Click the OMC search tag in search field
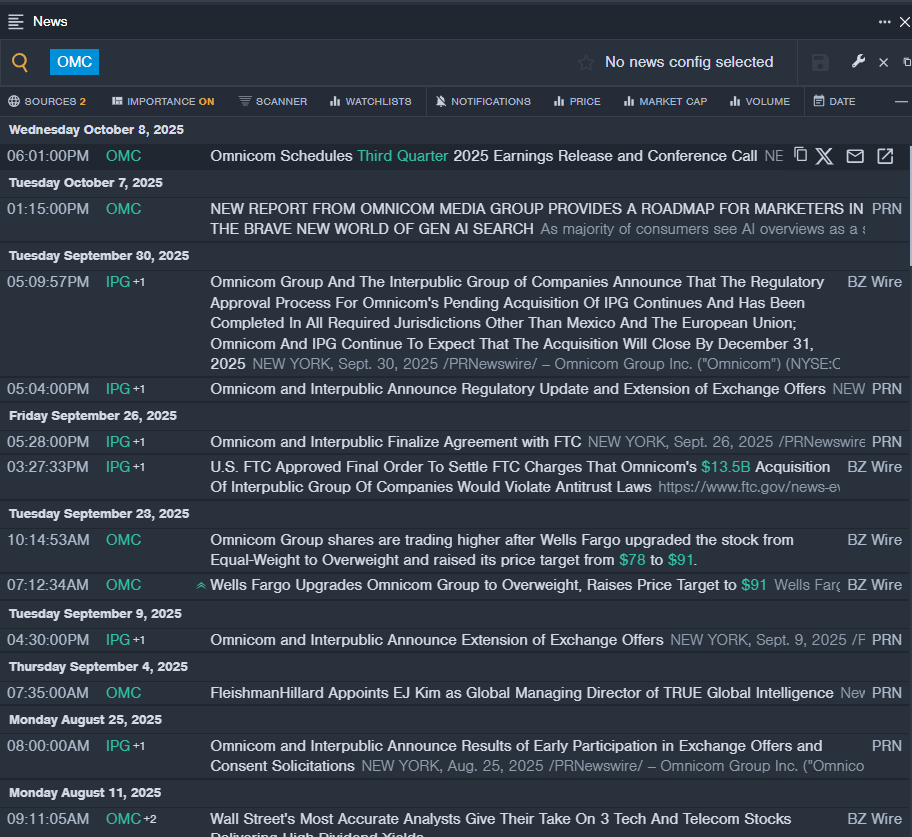Screen dimensions: 912x837 [x=74, y=62]
